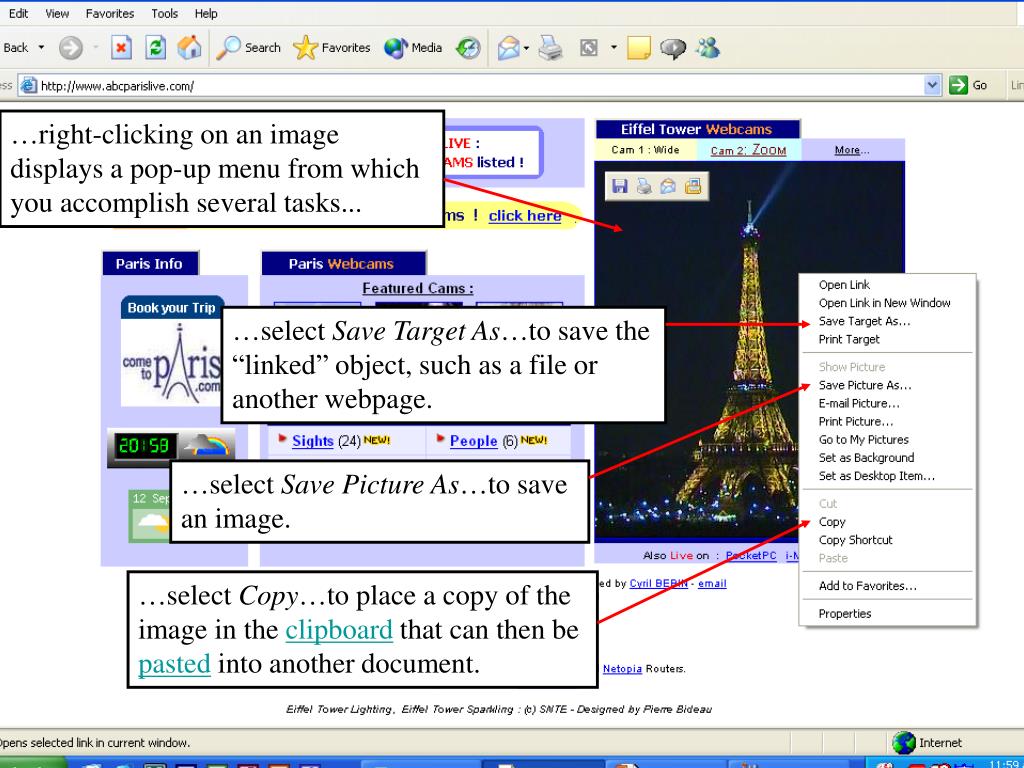
Task: Open the address bar URL dropdown
Action: click(932, 85)
